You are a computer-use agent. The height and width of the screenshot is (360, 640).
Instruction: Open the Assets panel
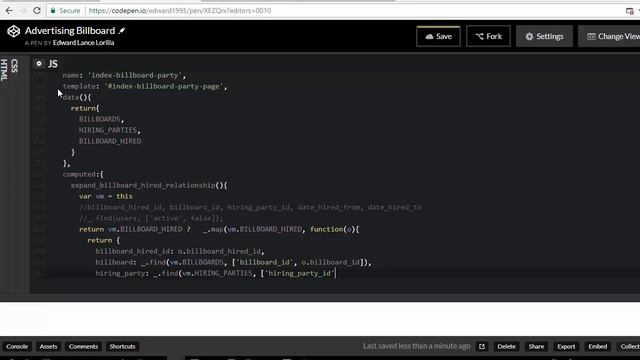point(48,347)
